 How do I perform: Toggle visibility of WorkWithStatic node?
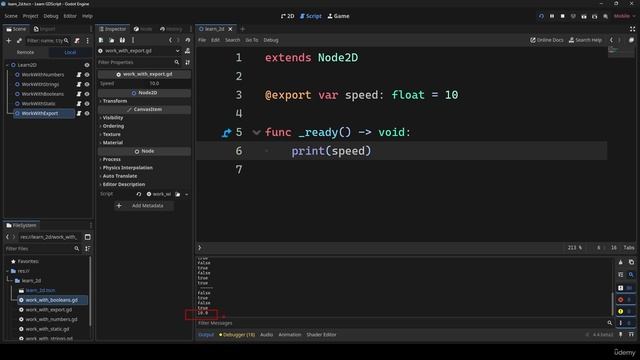(x=87, y=104)
